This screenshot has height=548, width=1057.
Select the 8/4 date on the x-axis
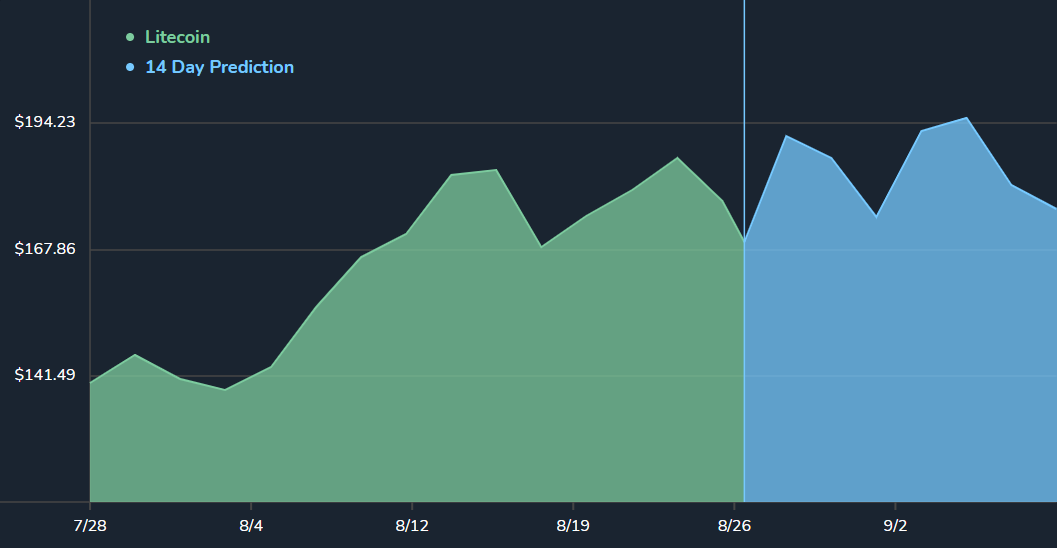click(251, 526)
